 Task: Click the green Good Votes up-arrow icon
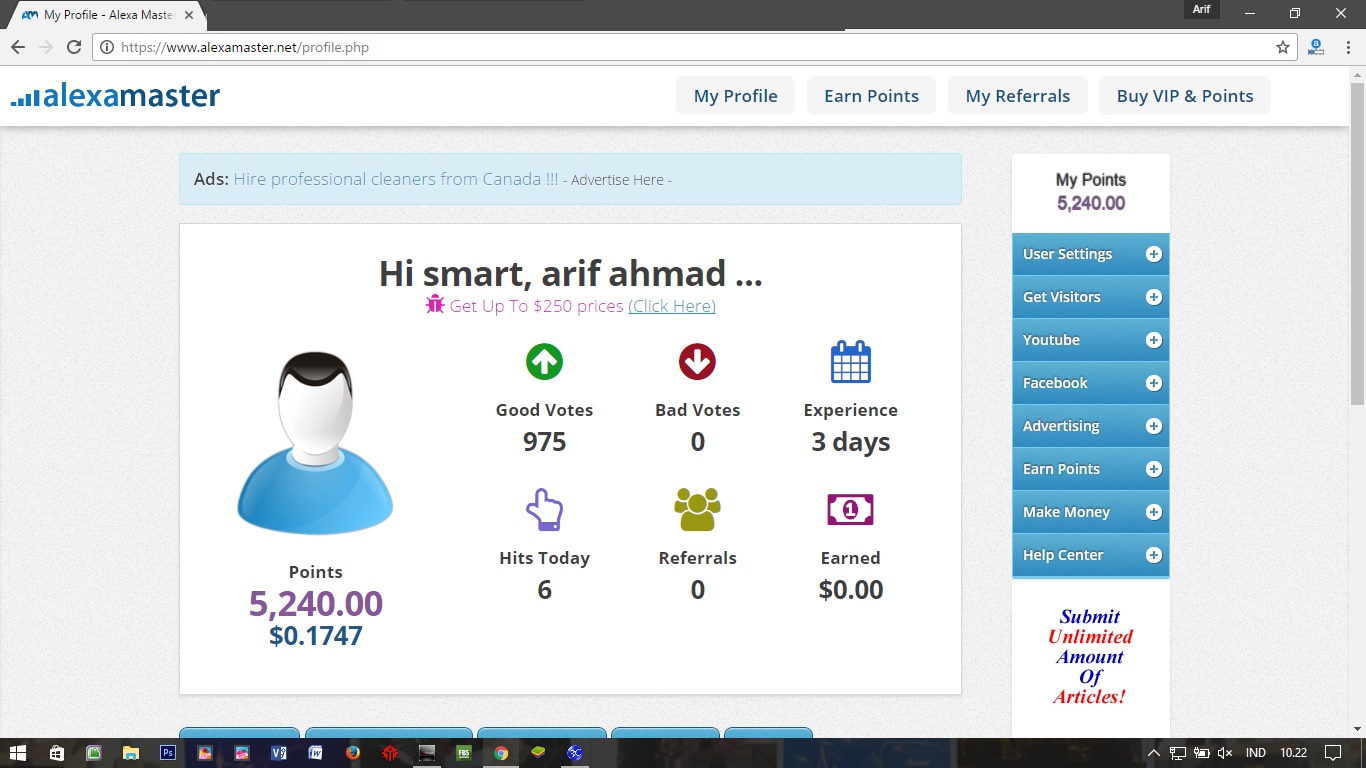[x=544, y=361]
